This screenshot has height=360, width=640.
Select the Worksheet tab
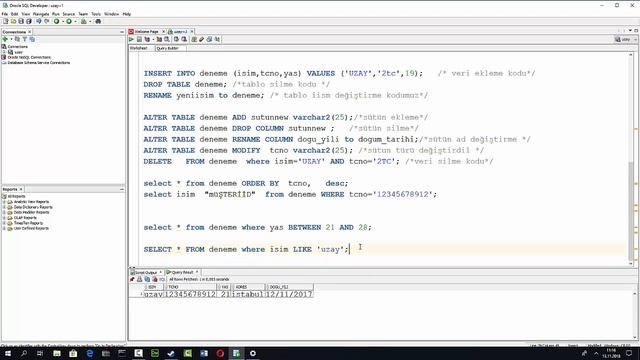(139, 48)
